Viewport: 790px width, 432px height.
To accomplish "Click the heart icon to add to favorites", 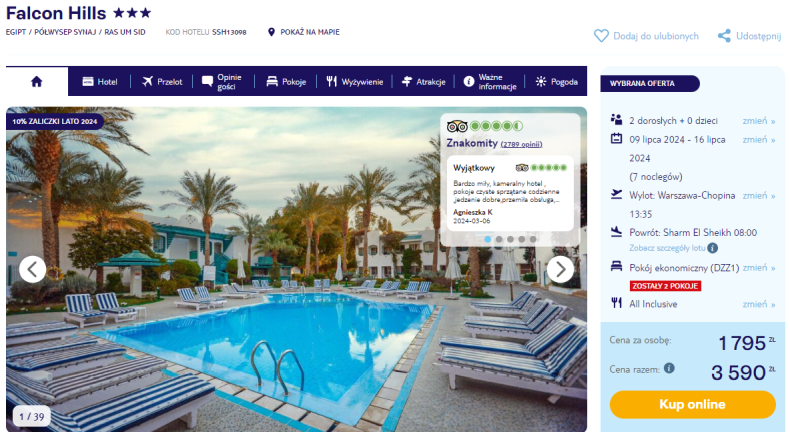I will [x=601, y=36].
